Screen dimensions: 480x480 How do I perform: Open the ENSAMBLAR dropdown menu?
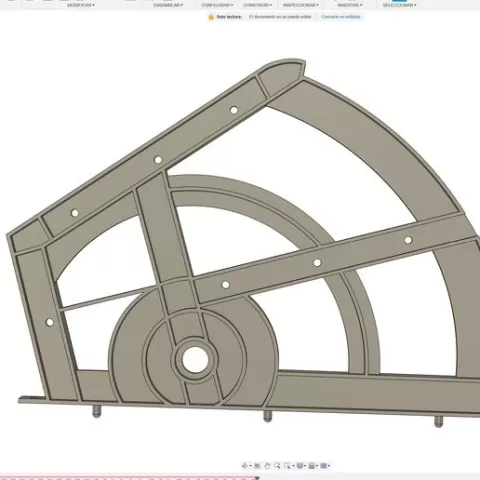point(168,5)
